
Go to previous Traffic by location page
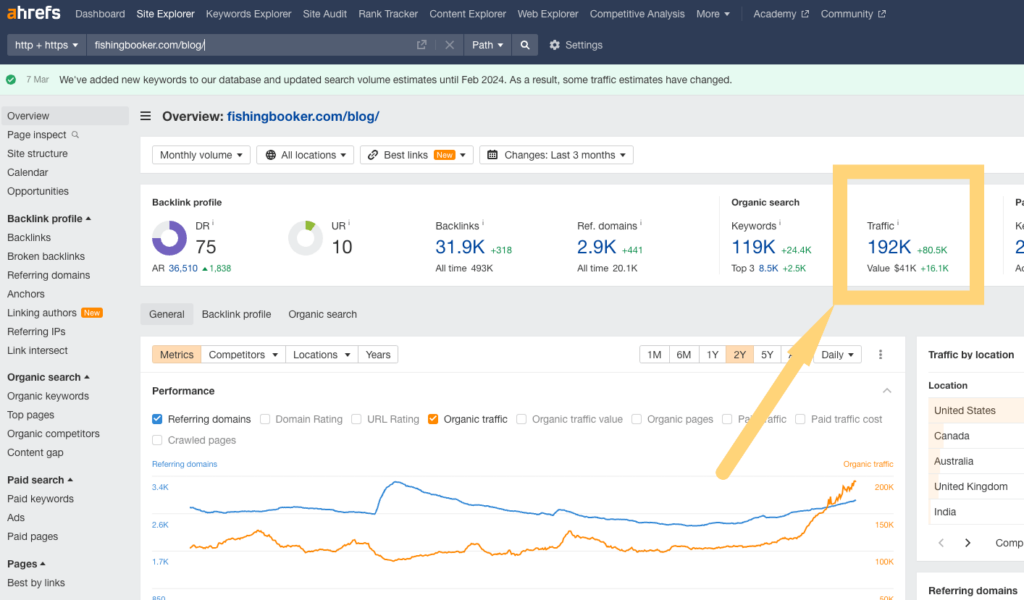(x=941, y=543)
